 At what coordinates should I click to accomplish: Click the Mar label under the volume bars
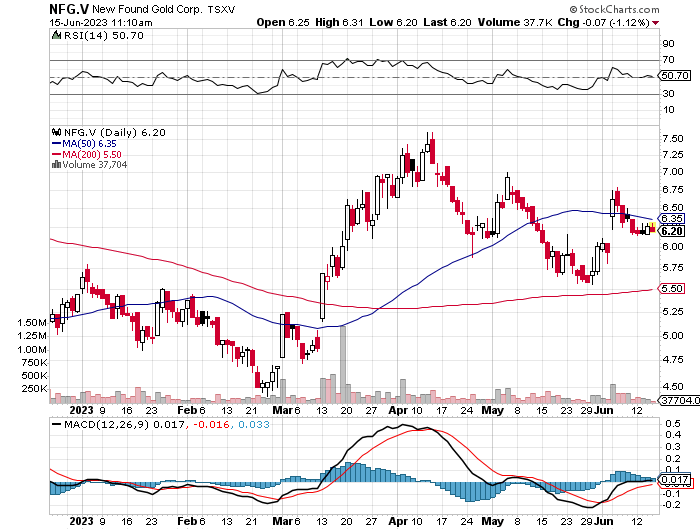pyautogui.click(x=282, y=410)
